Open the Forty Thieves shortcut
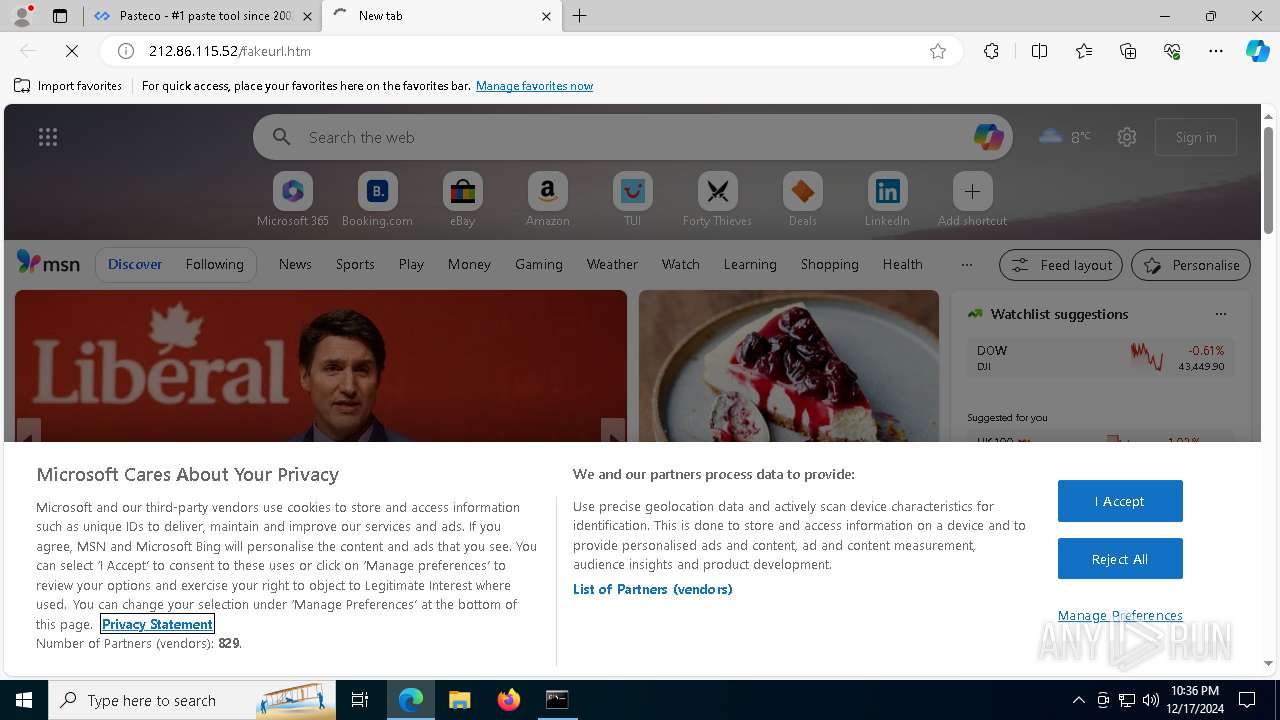The image size is (1280, 720). coord(717,199)
